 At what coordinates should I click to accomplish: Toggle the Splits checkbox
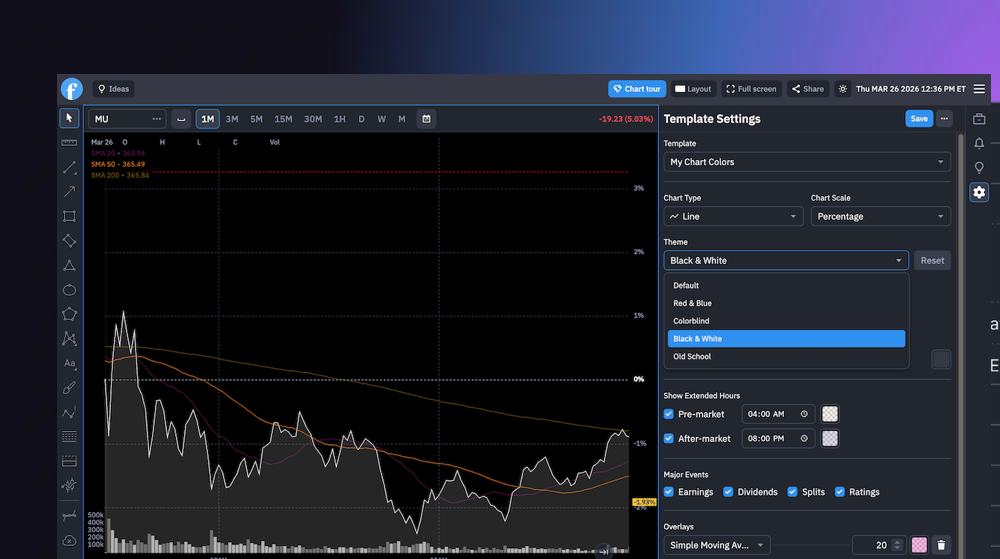[x=792, y=492]
